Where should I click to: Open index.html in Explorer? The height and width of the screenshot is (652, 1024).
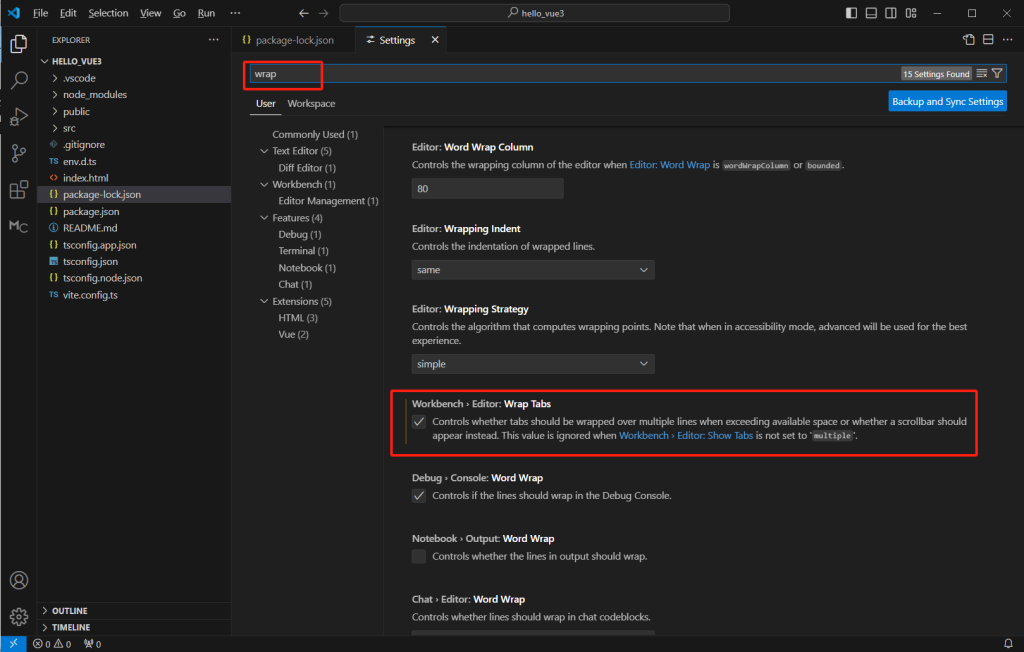(135, 178)
